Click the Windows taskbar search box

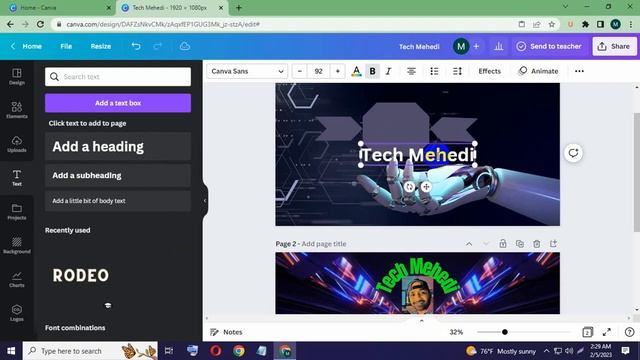90,351
